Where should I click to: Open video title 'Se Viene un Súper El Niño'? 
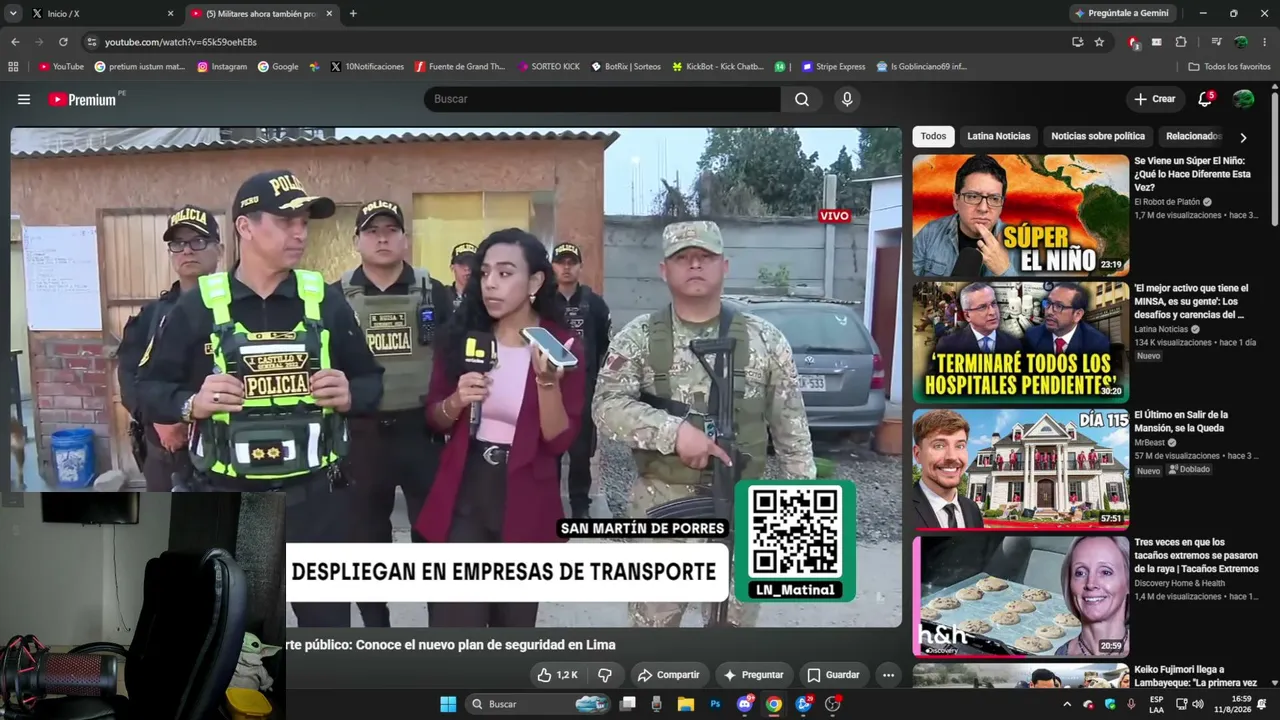[x=1192, y=174]
